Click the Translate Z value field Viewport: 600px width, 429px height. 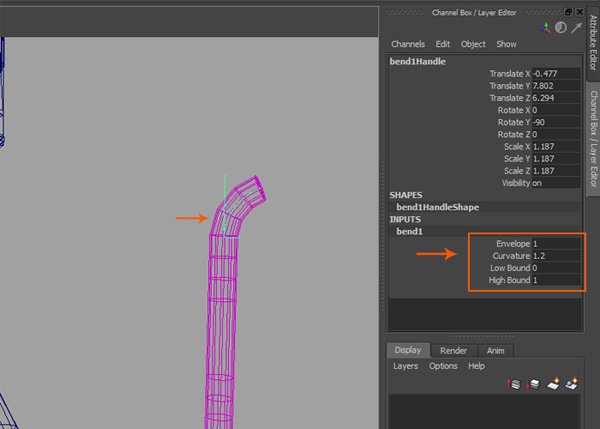[x=556, y=98]
